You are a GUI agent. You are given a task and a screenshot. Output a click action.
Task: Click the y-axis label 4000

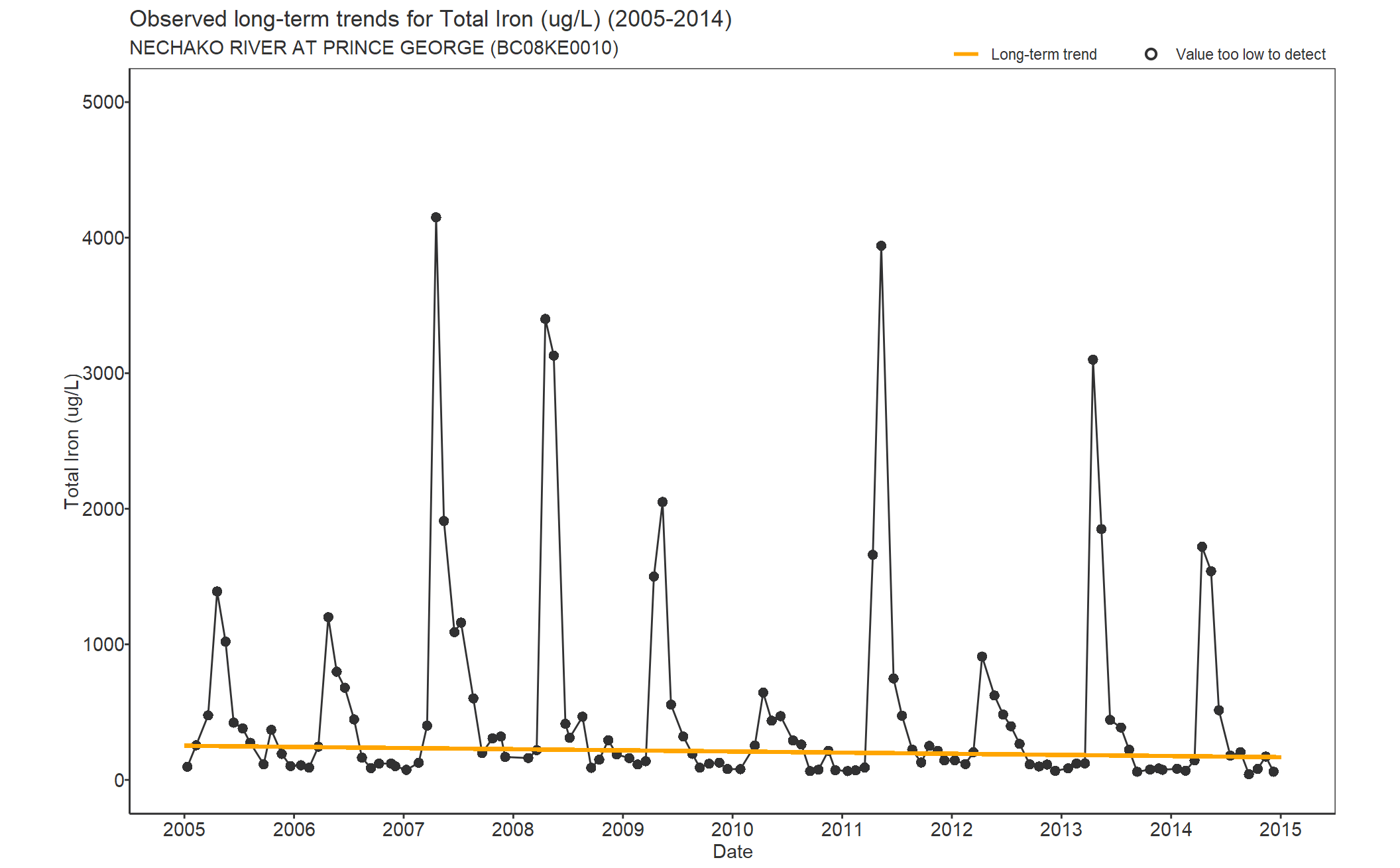(x=103, y=237)
